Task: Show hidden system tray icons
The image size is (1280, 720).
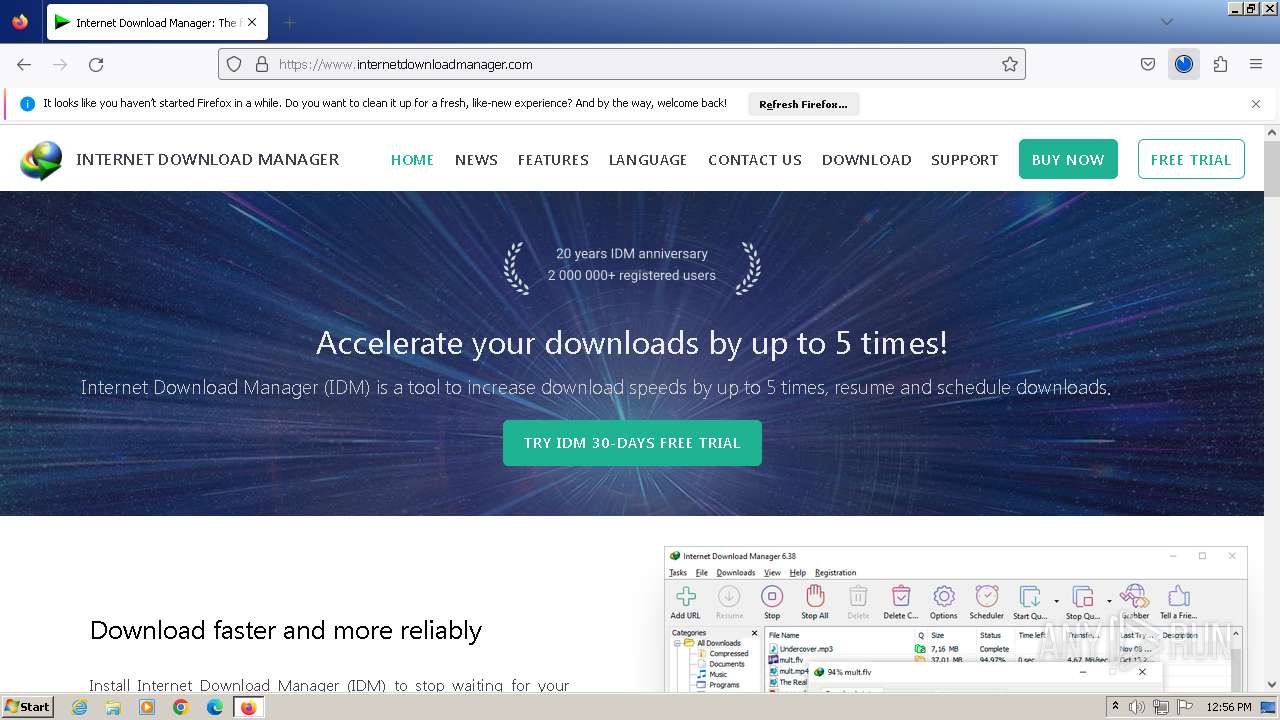Action: point(1115,707)
